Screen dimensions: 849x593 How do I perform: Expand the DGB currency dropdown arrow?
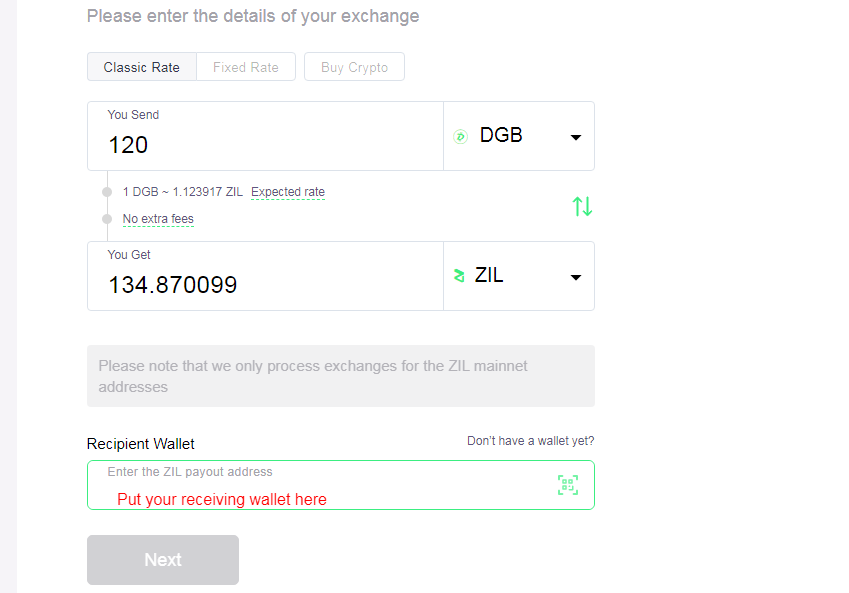click(x=576, y=138)
